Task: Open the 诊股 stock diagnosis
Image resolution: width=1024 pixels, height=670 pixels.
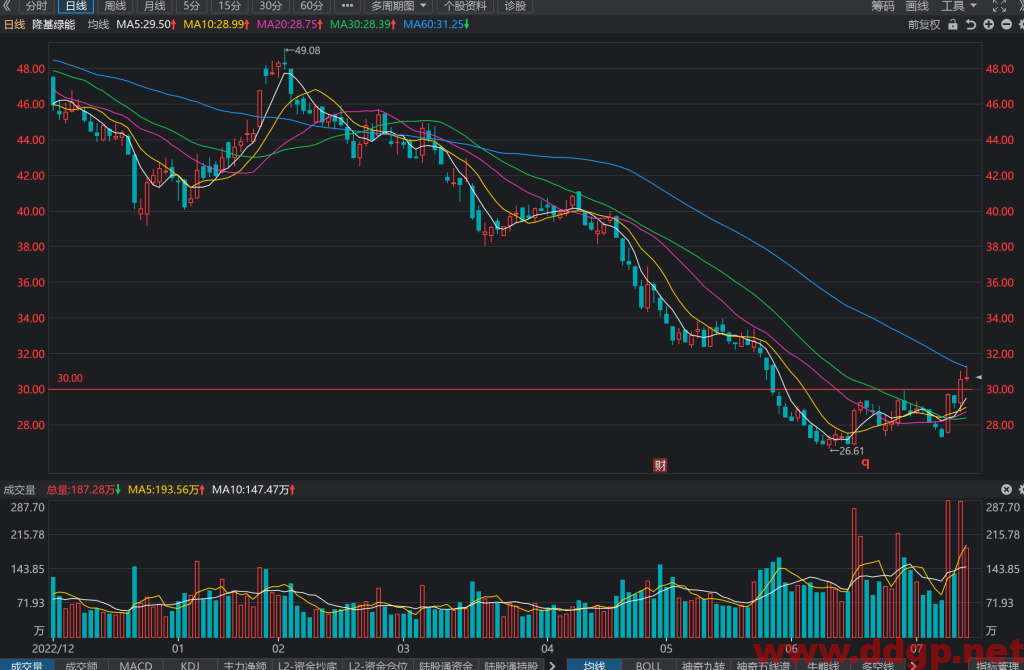Action: tap(515, 6)
